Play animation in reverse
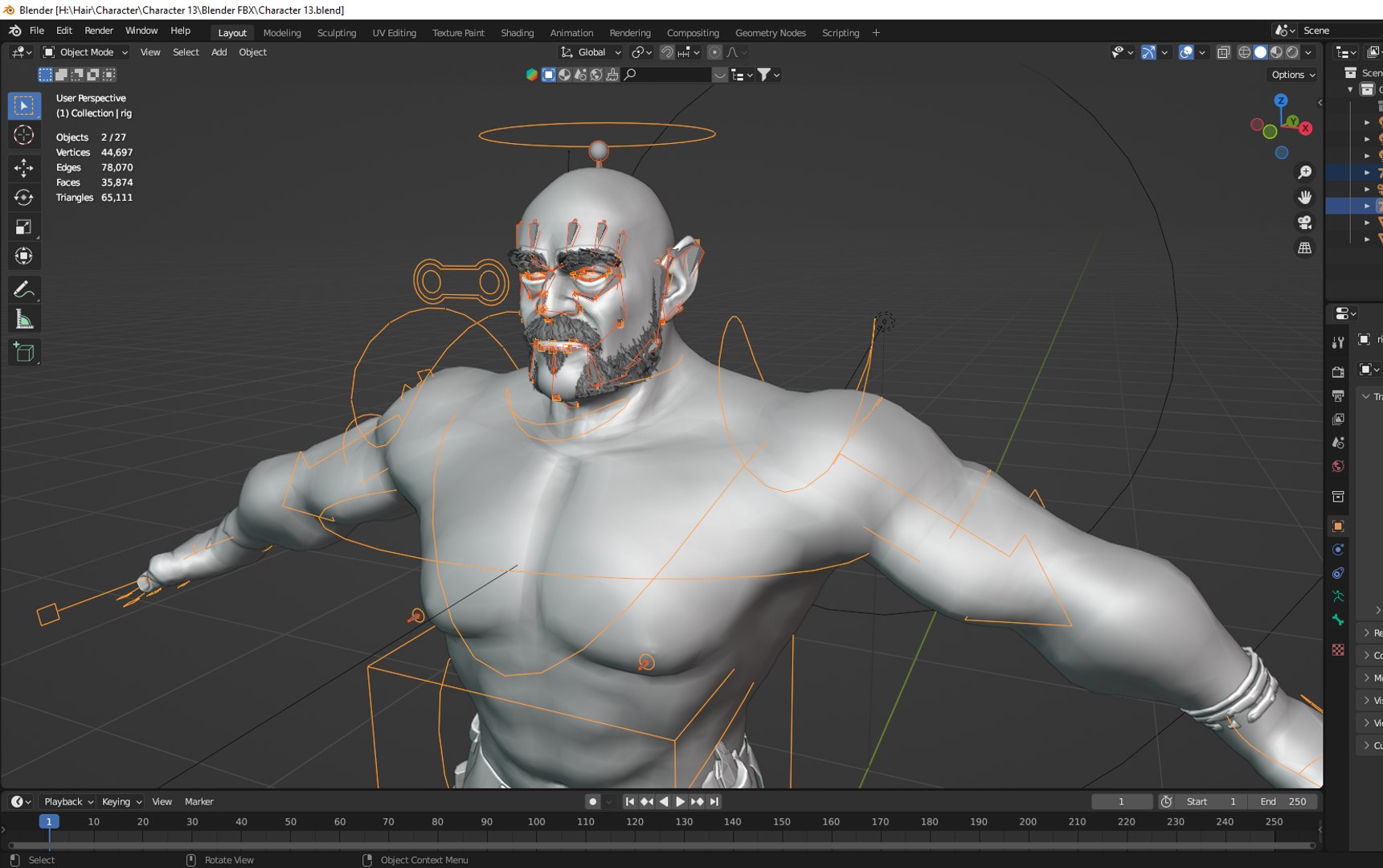Image resolution: width=1383 pixels, height=868 pixels. coord(664,801)
